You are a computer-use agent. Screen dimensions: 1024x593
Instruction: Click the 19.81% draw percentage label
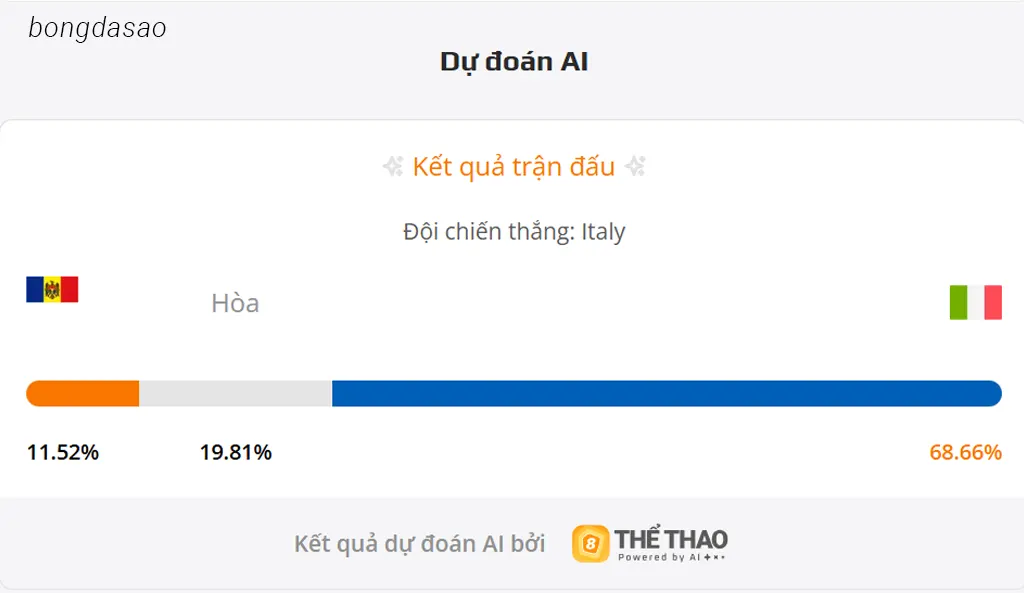pyautogui.click(x=235, y=452)
